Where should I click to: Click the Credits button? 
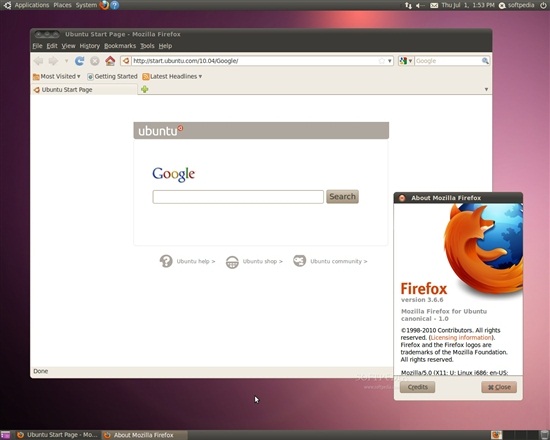[417, 387]
